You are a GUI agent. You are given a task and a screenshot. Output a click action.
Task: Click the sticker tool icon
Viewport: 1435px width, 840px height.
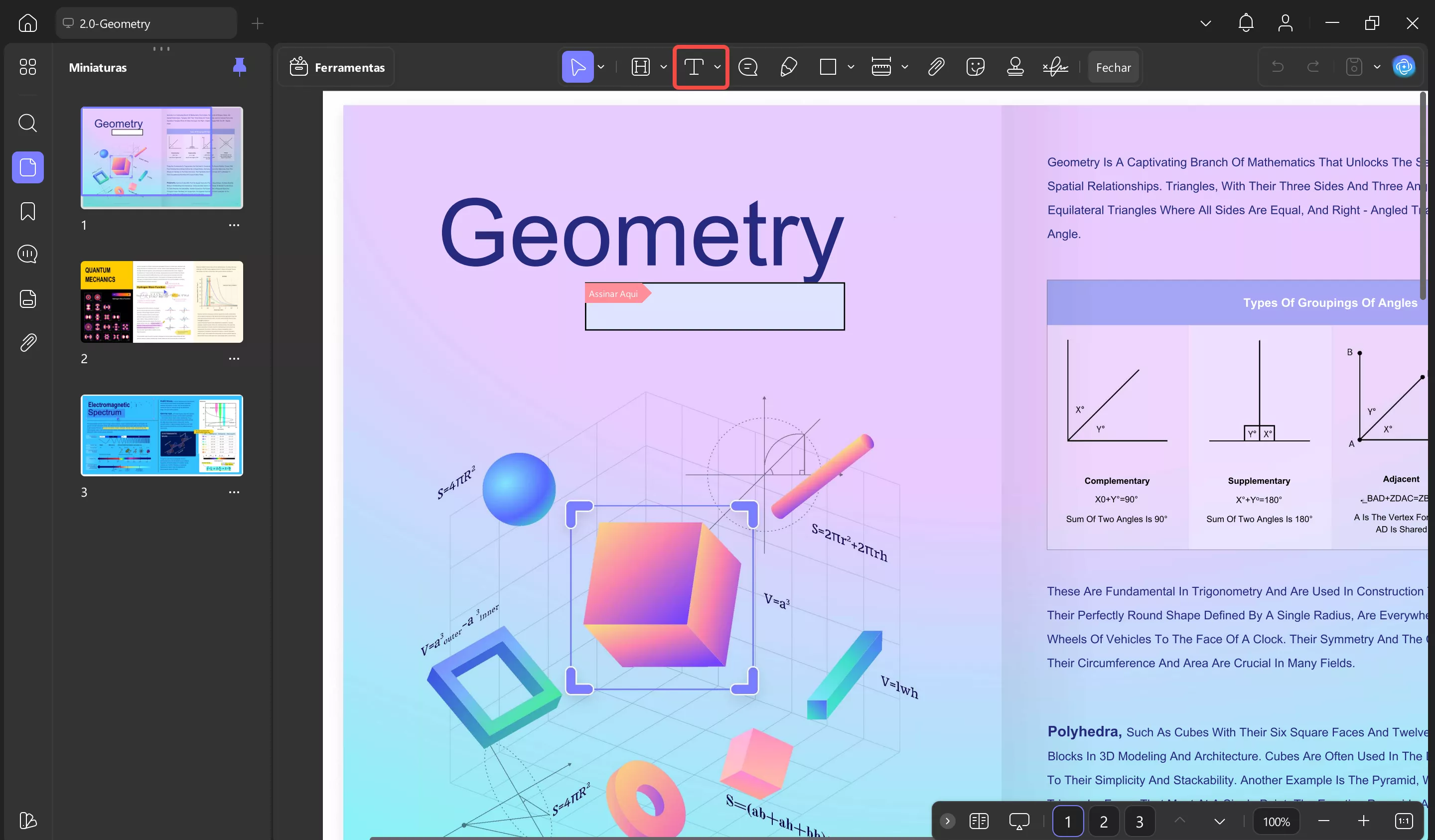[976, 67]
